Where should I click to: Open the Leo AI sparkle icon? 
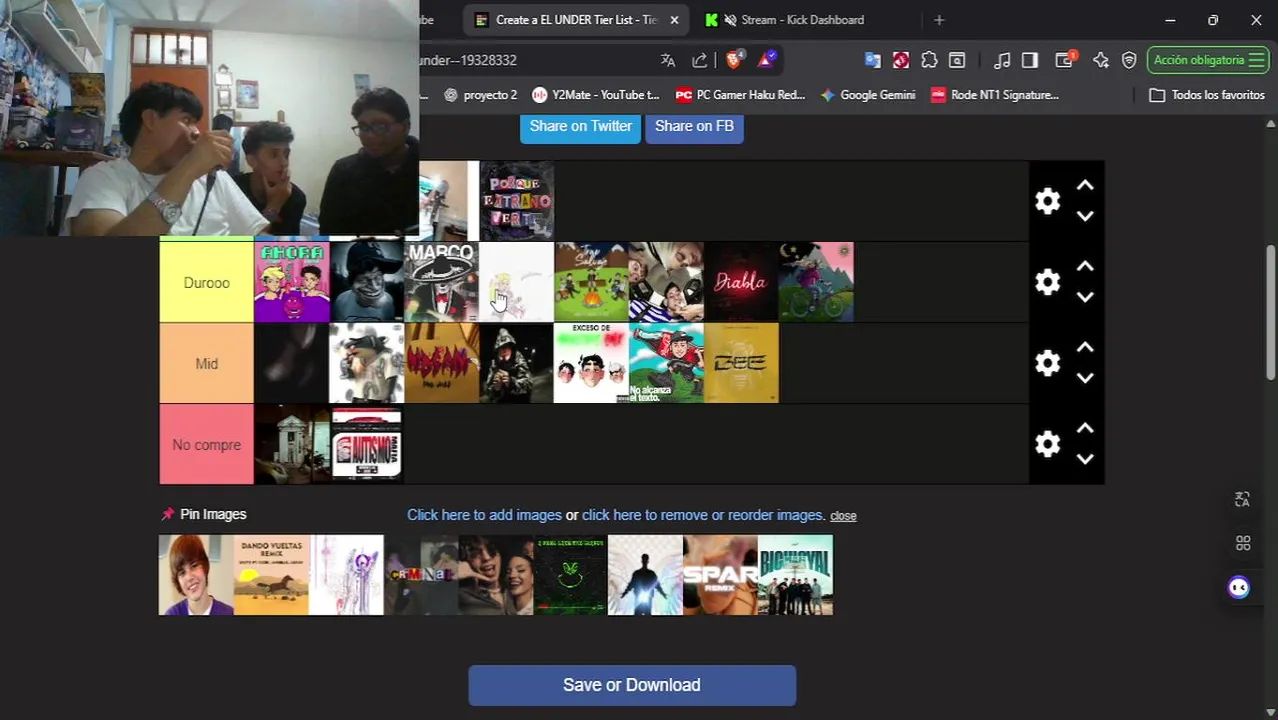tap(1101, 60)
